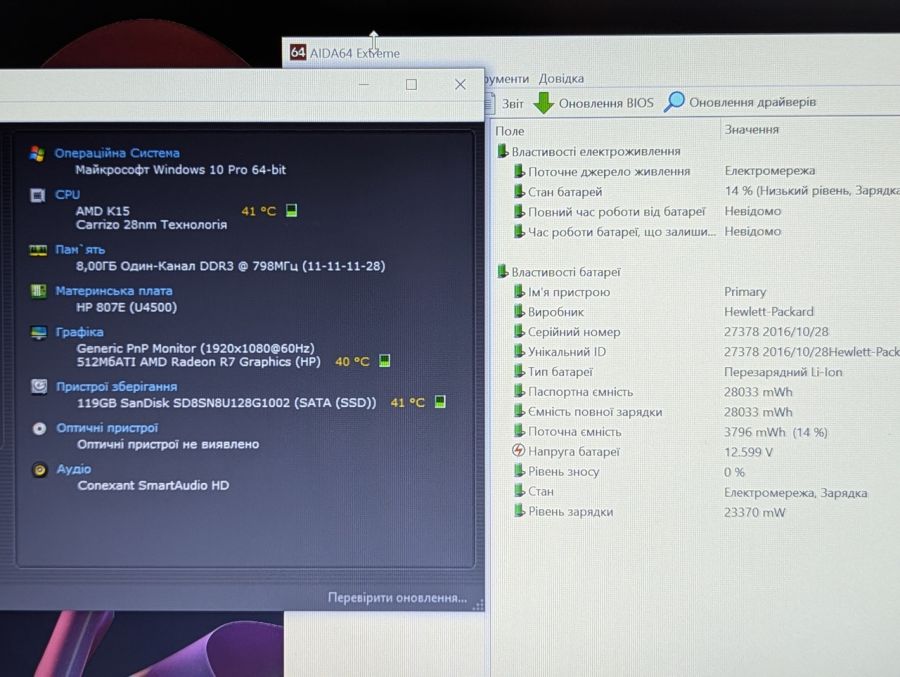Click the 12.599 V voltage value
This screenshot has width=900, height=677.
(x=748, y=452)
